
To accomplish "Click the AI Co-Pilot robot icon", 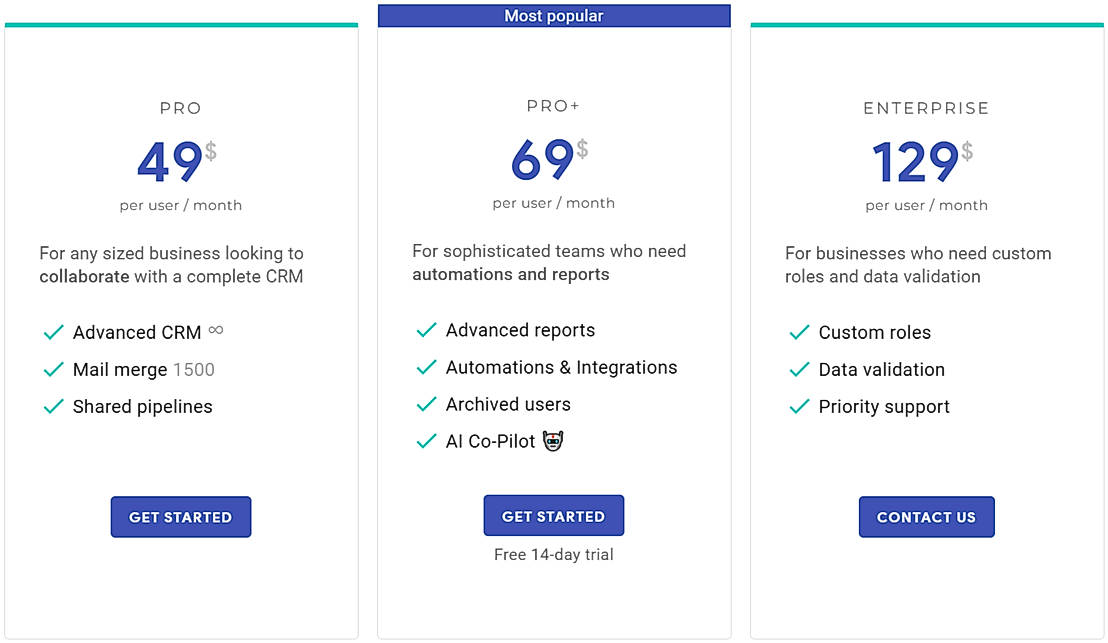I will 553,441.
